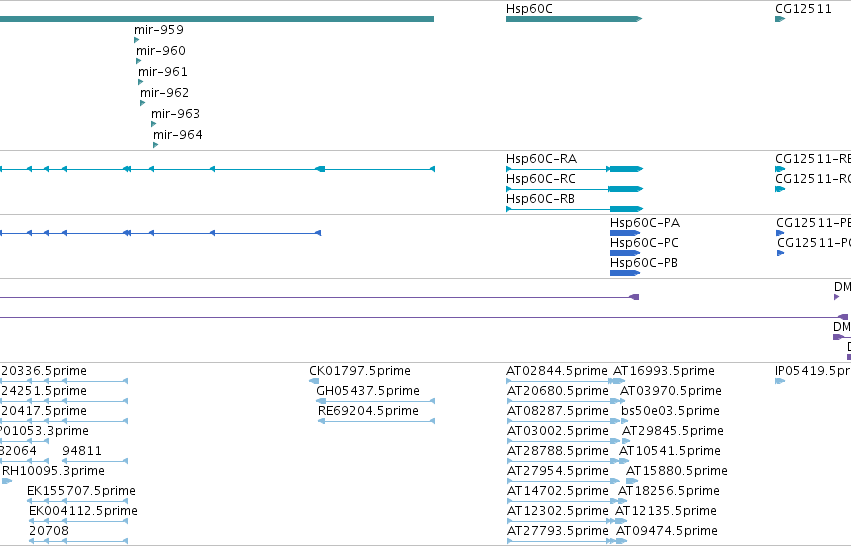Select the Hsp60C-RA transcript
851x546 pixels.
tap(574, 169)
